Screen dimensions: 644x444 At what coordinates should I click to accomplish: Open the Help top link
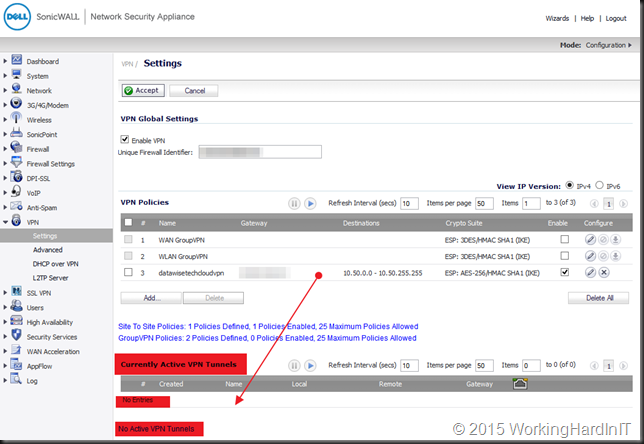coord(587,18)
